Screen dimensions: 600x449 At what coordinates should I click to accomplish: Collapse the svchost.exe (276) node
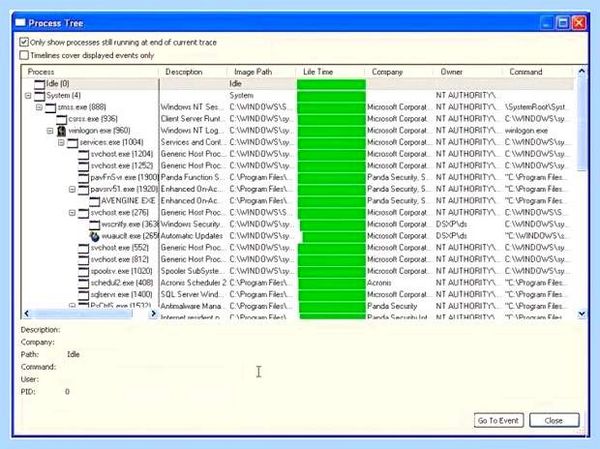tap(72, 213)
